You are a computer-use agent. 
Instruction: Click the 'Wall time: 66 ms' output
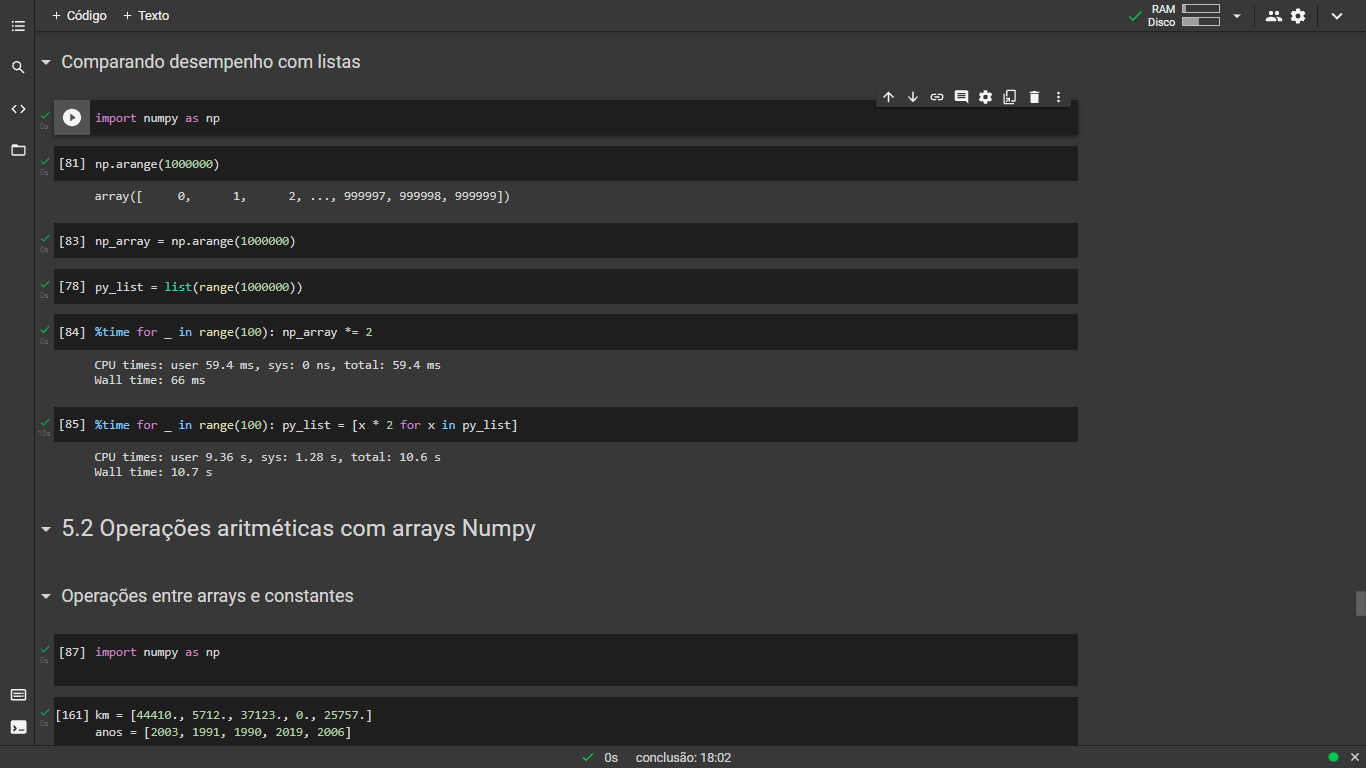[x=150, y=380]
